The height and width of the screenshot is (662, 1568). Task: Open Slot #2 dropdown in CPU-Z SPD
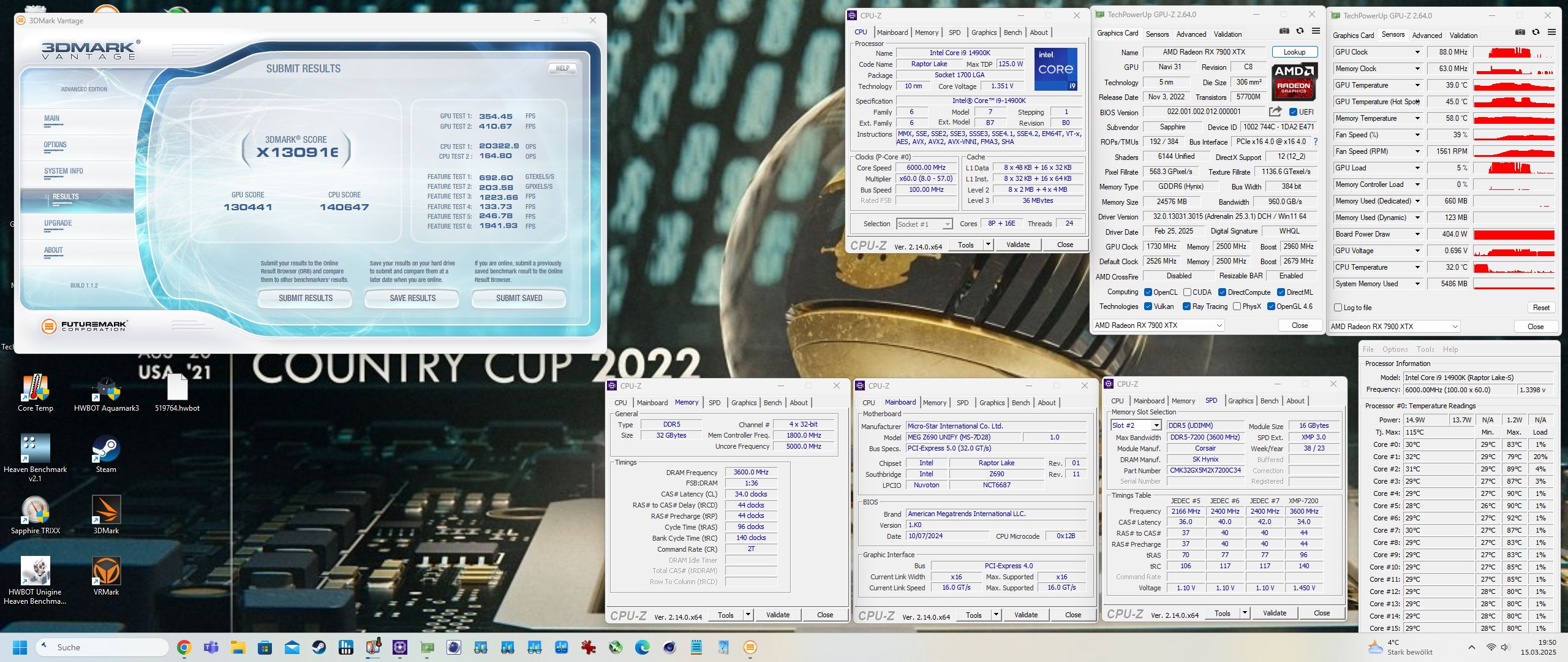click(1136, 425)
